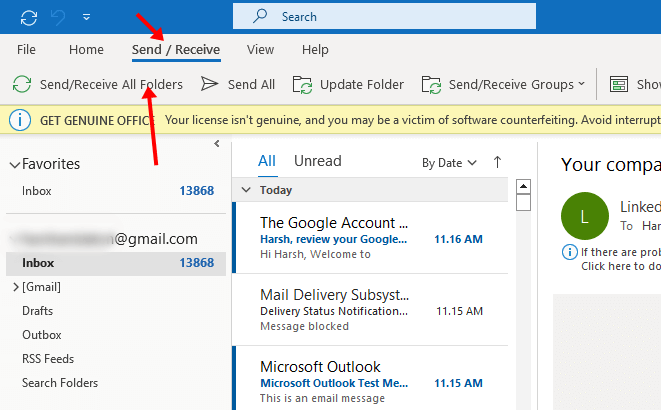Show Unread messages only
The height and width of the screenshot is (410, 661).
[317, 161]
